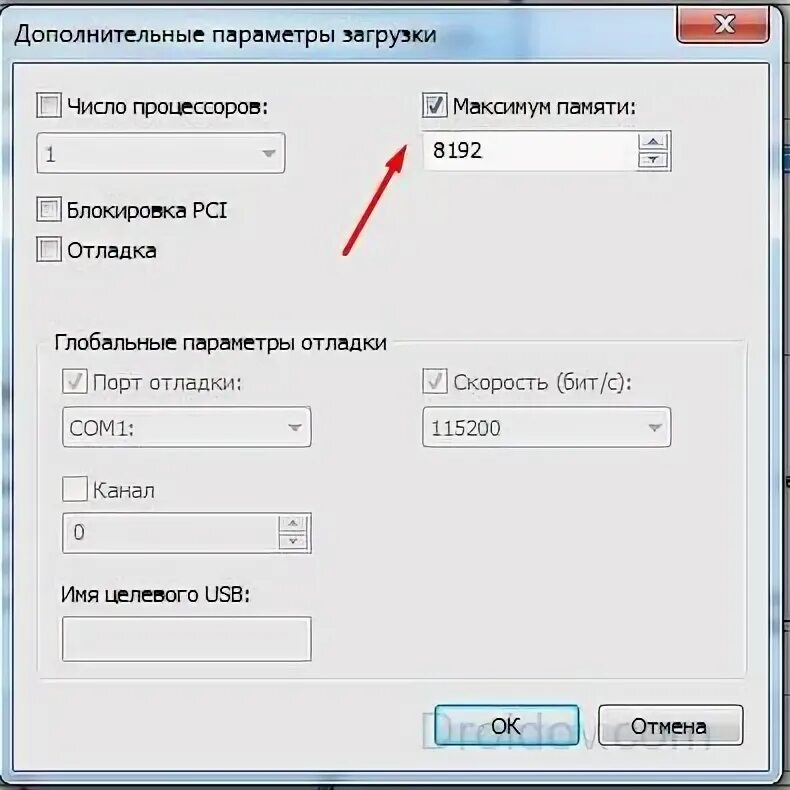Focus the maximum memory field showing 8192
Image resolution: width=790 pixels, height=790 pixels.
(530, 151)
